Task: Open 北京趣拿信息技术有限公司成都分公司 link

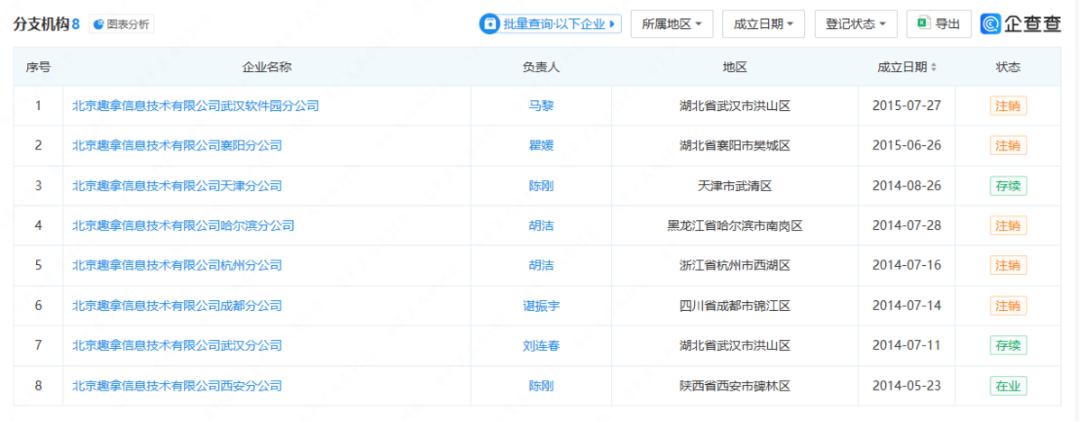Action: pyautogui.click(x=177, y=306)
